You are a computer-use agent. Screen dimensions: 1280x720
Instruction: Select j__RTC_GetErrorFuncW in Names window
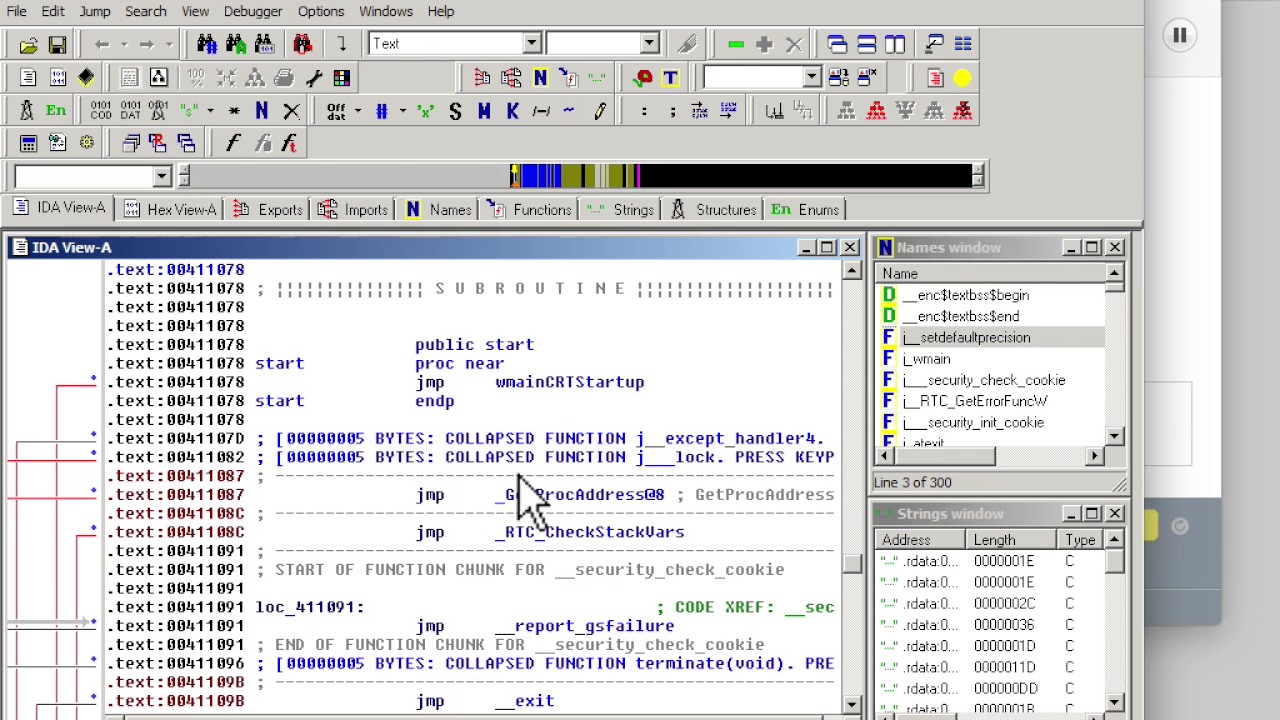tap(974, 401)
